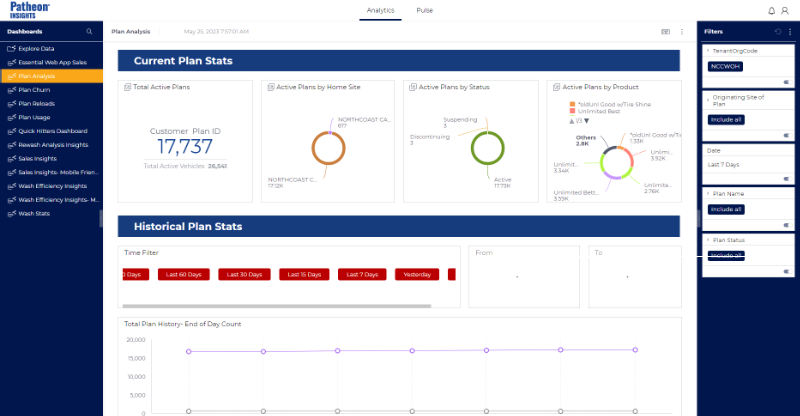Image resolution: width=800 pixels, height=416 pixels.
Task: Select the Yesterday time filter
Action: pyautogui.click(x=417, y=275)
